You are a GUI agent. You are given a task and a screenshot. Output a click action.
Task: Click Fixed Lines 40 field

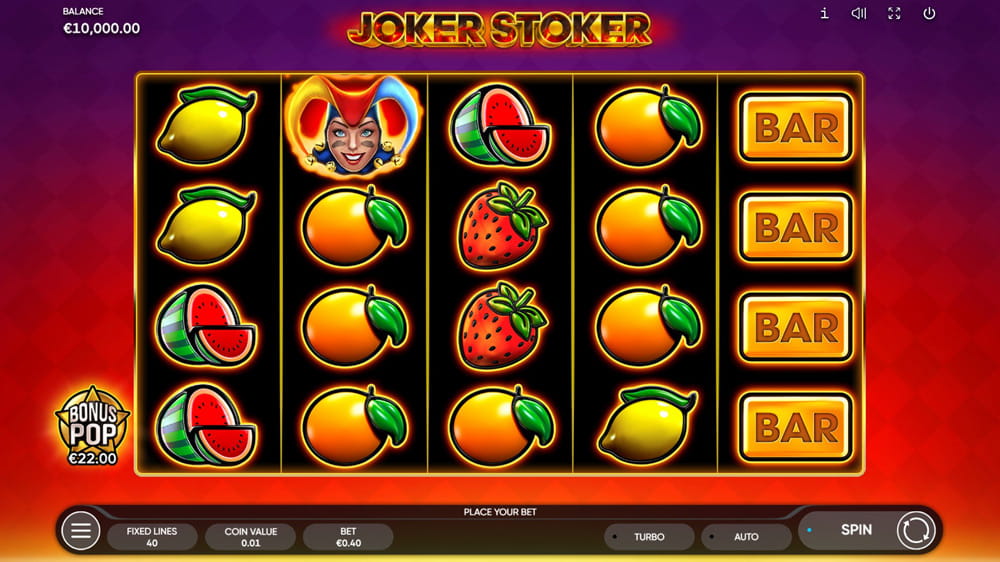pyautogui.click(x=152, y=537)
